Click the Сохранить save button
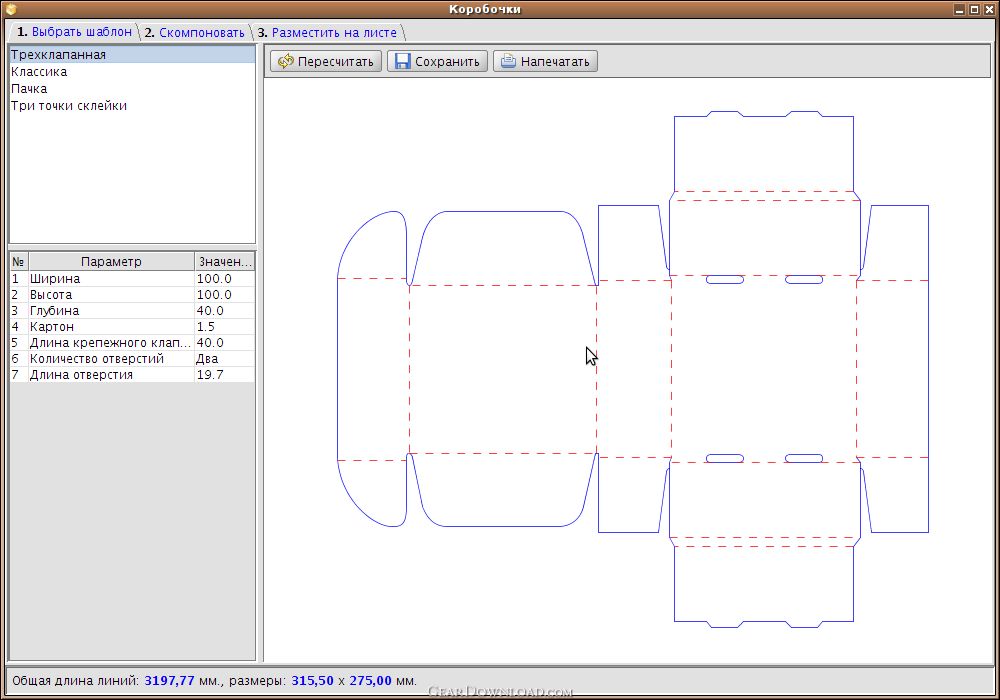This screenshot has height=700, width=1000. (x=437, y=61)
